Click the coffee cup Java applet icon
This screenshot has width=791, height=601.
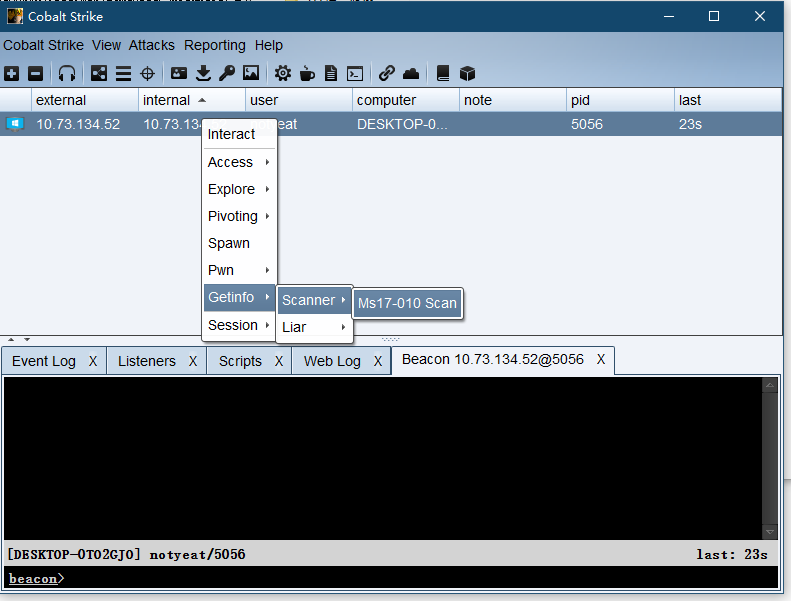point(307,74)
